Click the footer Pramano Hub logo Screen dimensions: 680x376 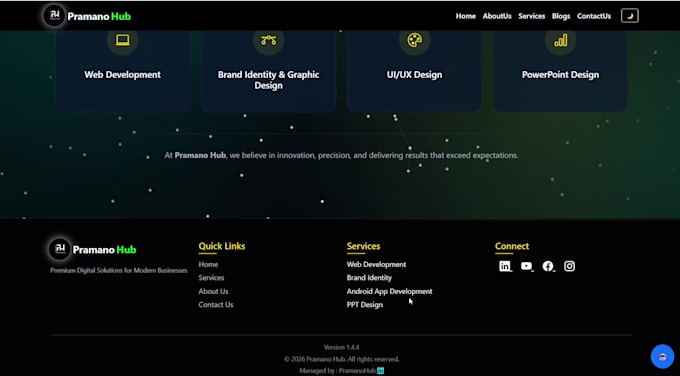93,249
